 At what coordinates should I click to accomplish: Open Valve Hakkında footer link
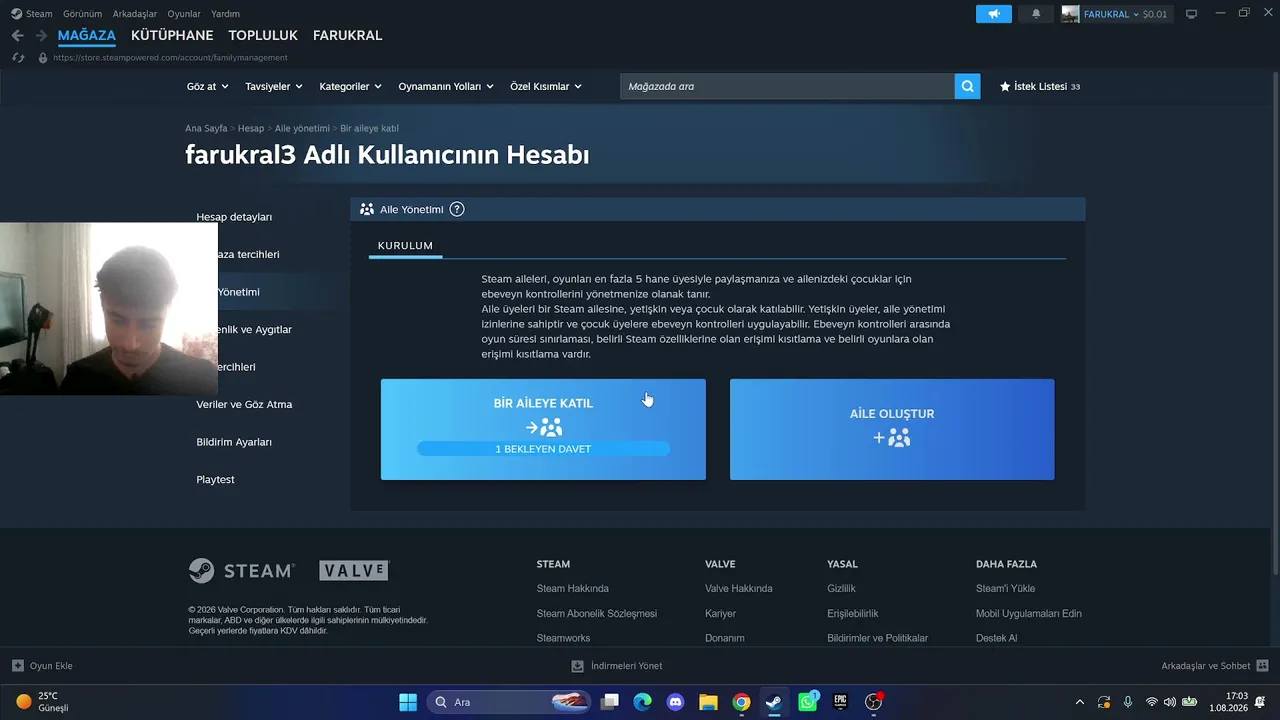(738, 589)
